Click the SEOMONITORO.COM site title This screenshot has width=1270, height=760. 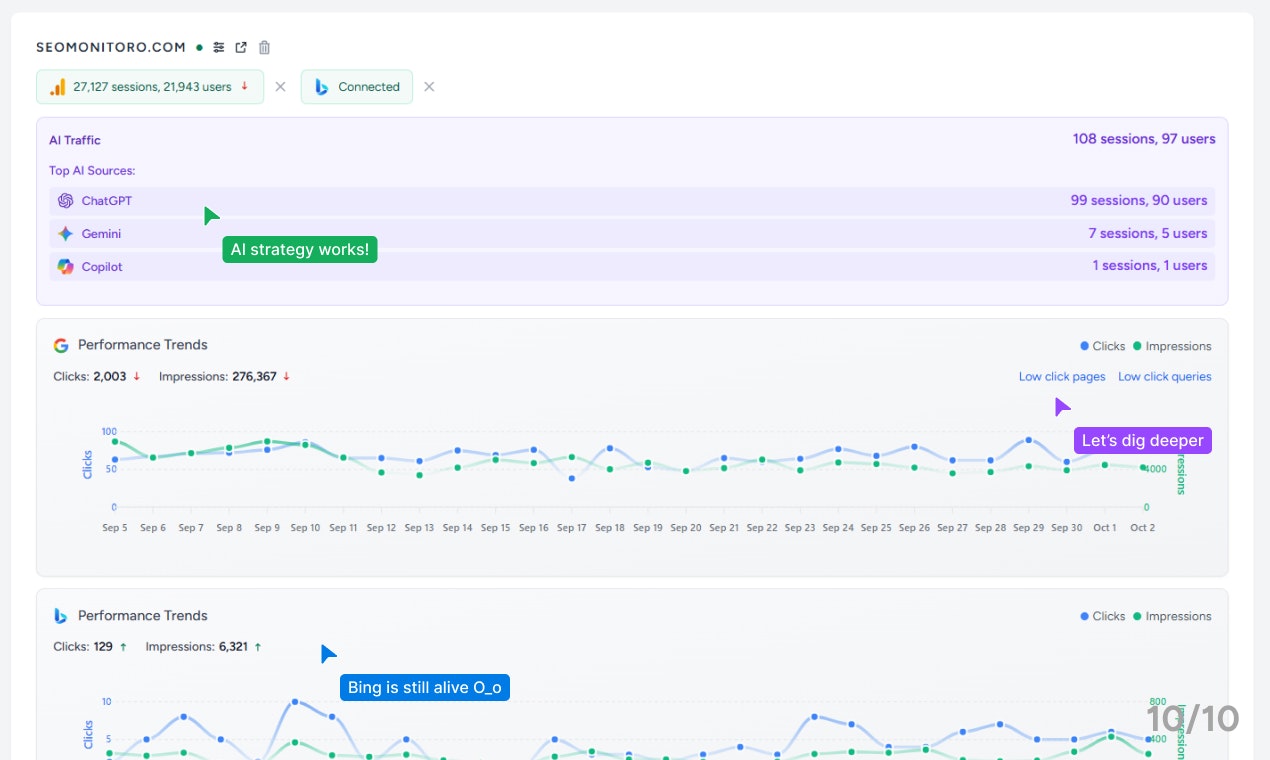tap(111, 47)
